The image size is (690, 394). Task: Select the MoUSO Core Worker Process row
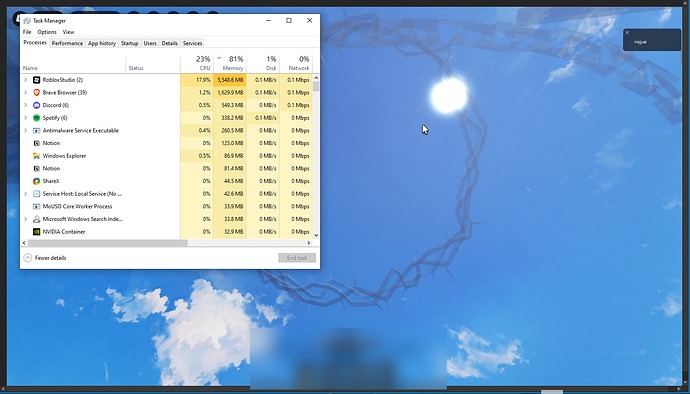(167, 206)
